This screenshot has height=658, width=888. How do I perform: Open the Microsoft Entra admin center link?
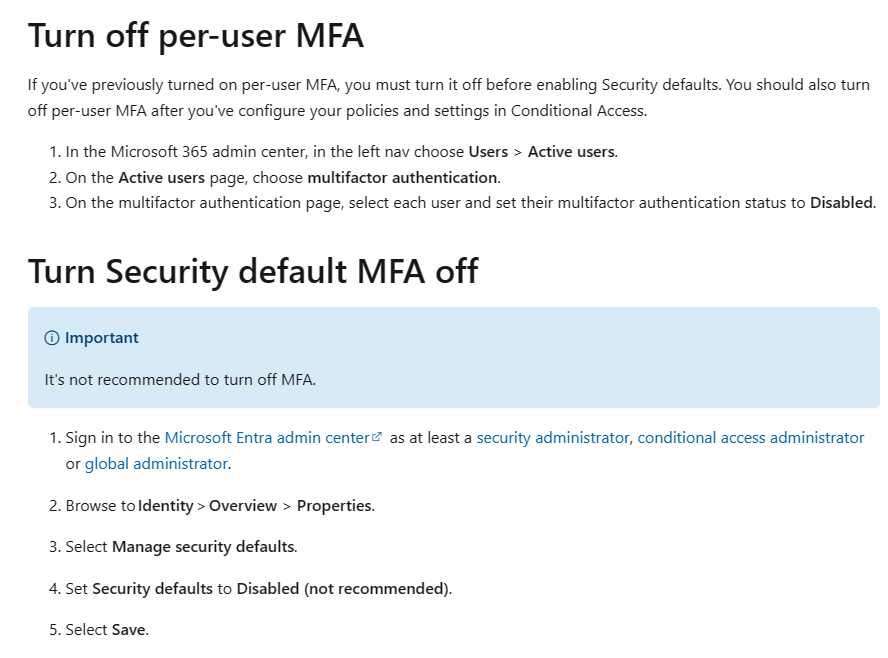266,438
